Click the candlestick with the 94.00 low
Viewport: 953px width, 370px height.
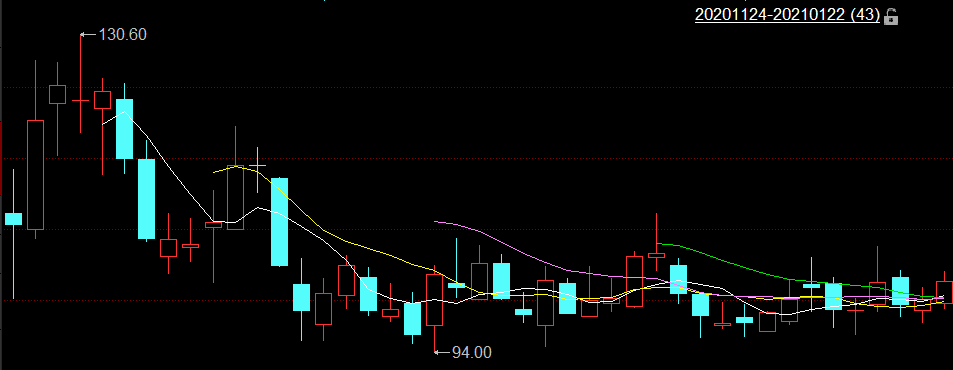point(435,309)
